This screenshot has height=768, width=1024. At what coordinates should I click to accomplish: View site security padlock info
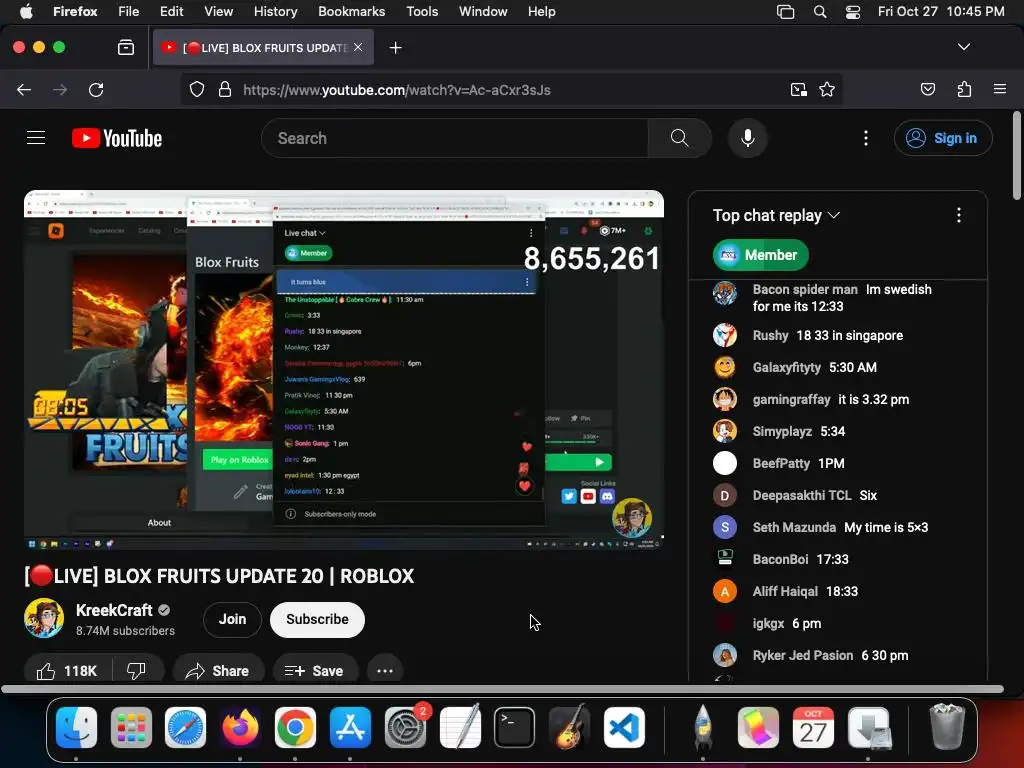tap(225, 89)
